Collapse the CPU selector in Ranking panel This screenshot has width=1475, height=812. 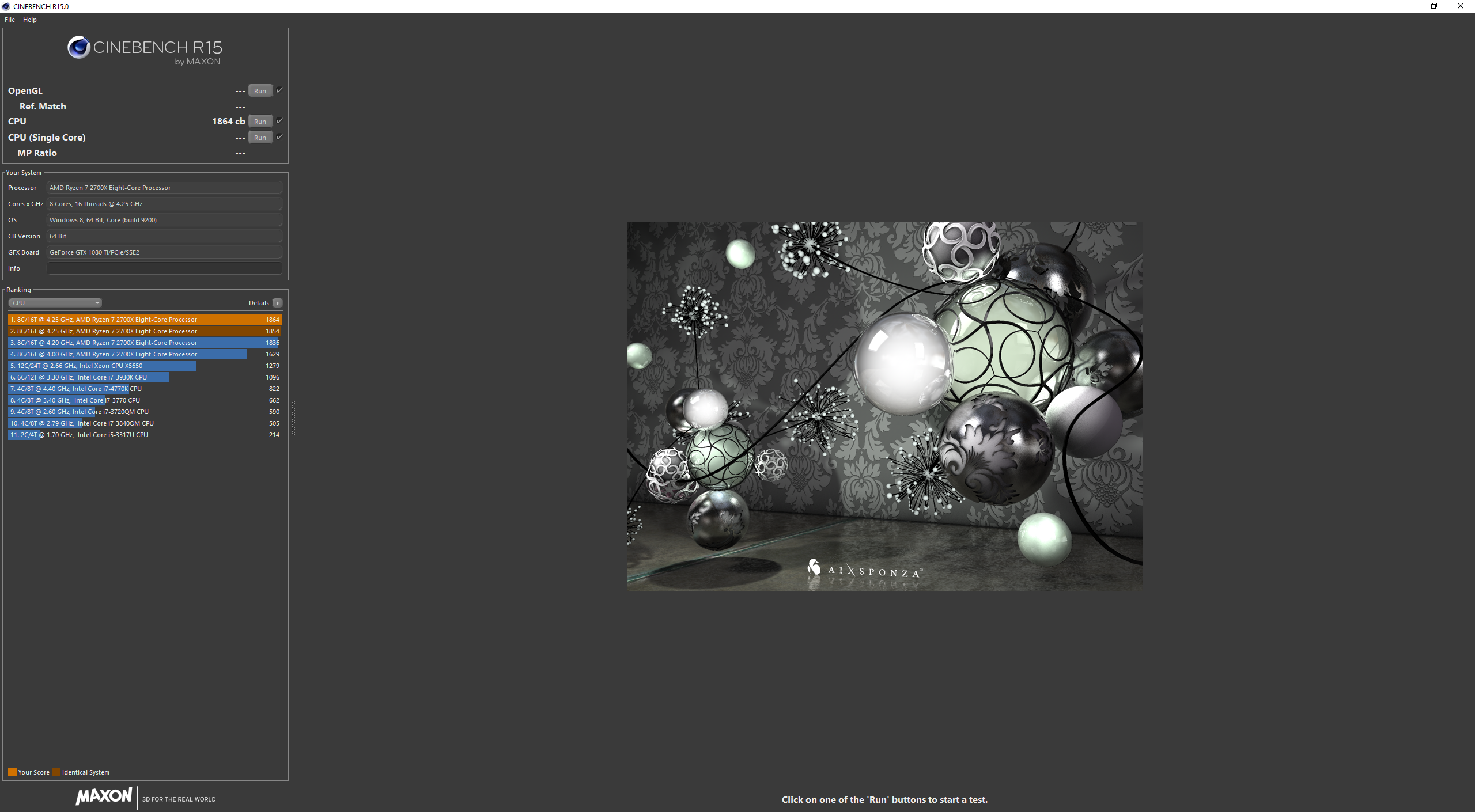point(96,302)
